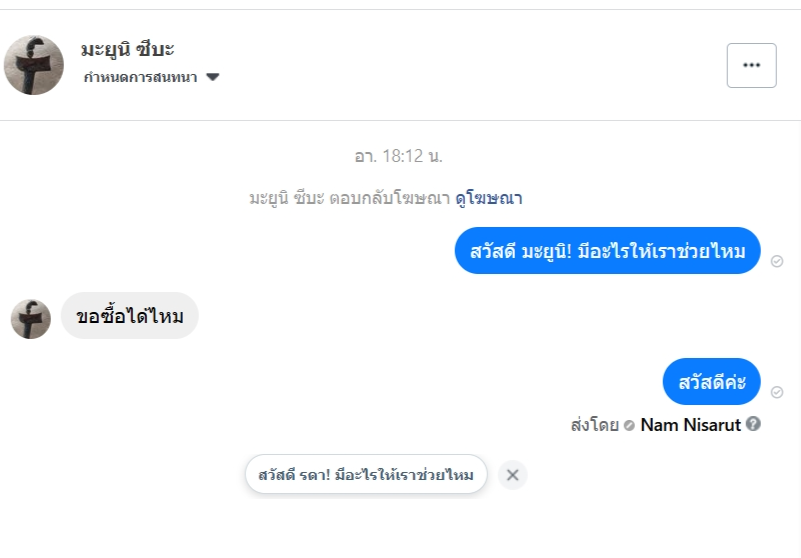The image size is (801, 558).
Task: Open the กำหนดการสนทนา conversation assignment menu
Action: 141,77
